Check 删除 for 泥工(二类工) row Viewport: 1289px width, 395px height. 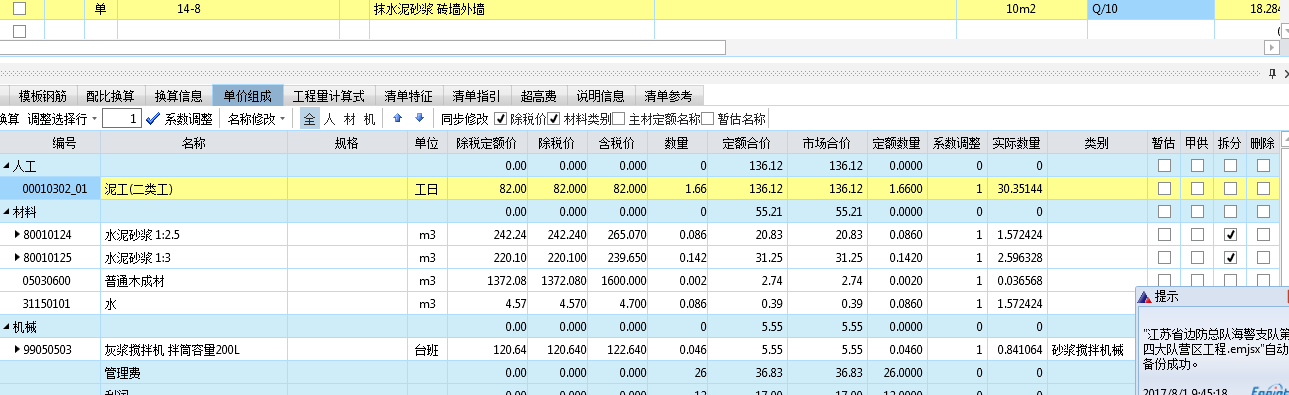click(1262, 188)
